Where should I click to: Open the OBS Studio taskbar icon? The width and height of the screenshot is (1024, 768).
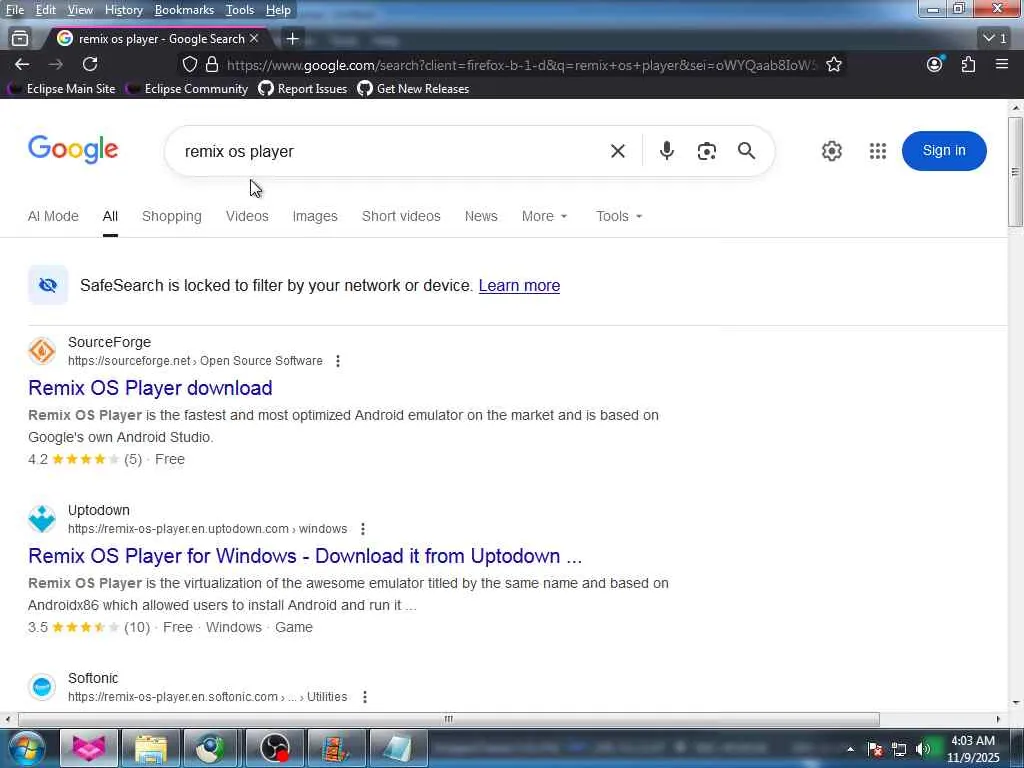click(274, 748)
